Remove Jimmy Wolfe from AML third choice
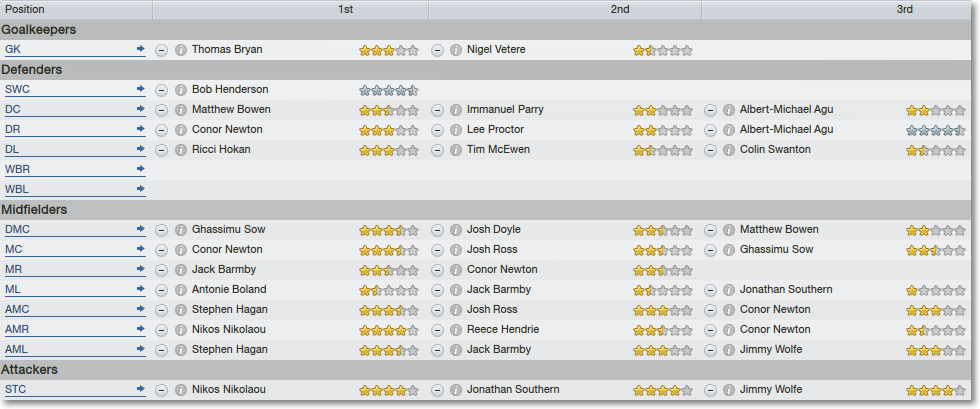 click(x=710, y=350)
